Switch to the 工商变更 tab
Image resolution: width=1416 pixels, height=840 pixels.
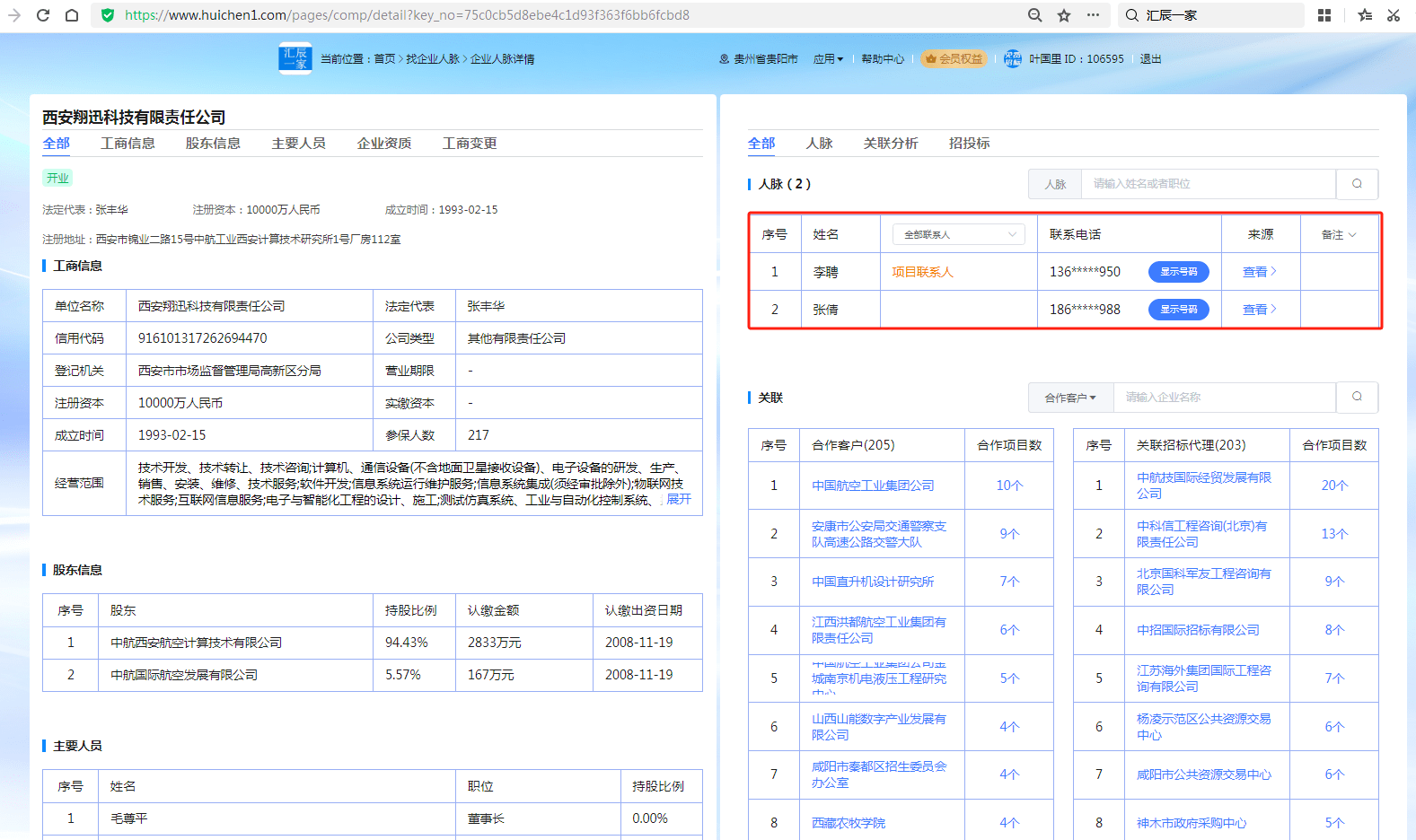click(470, 144)
